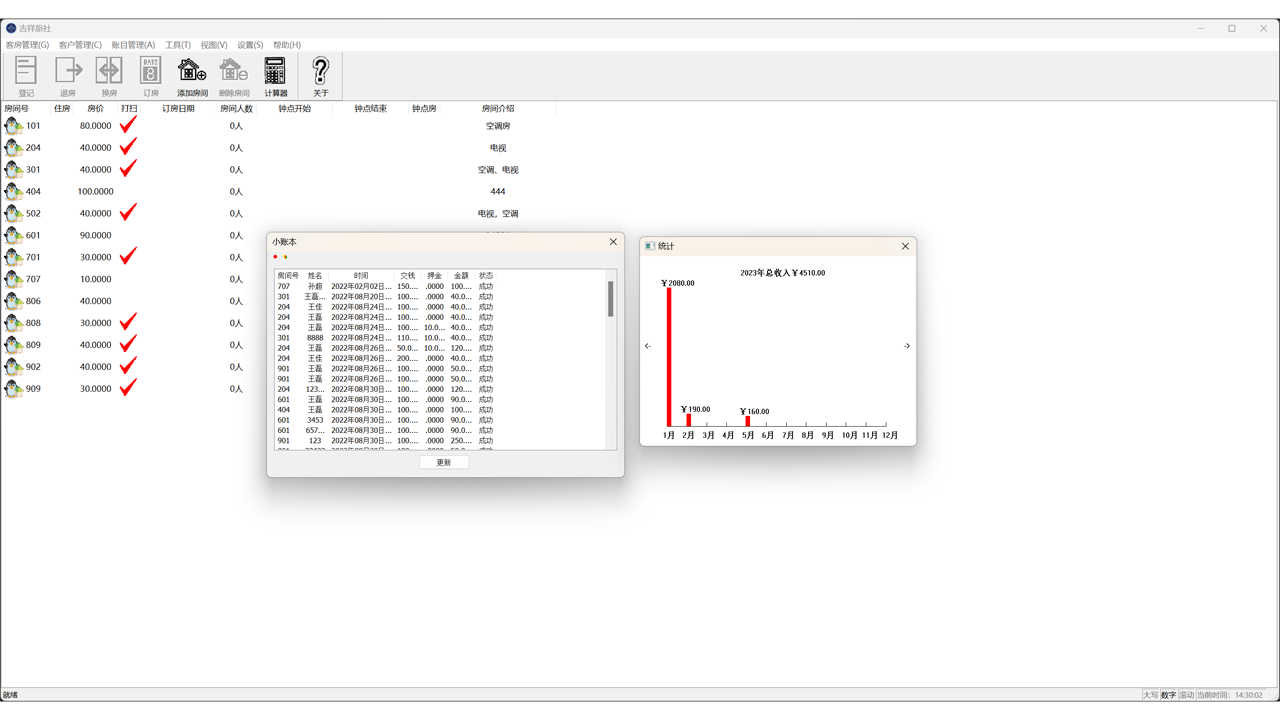The height and width of the screenshot is (720, 1280).
Task: Show previous year with the left arrow in 统计
Action: point(648,346)
